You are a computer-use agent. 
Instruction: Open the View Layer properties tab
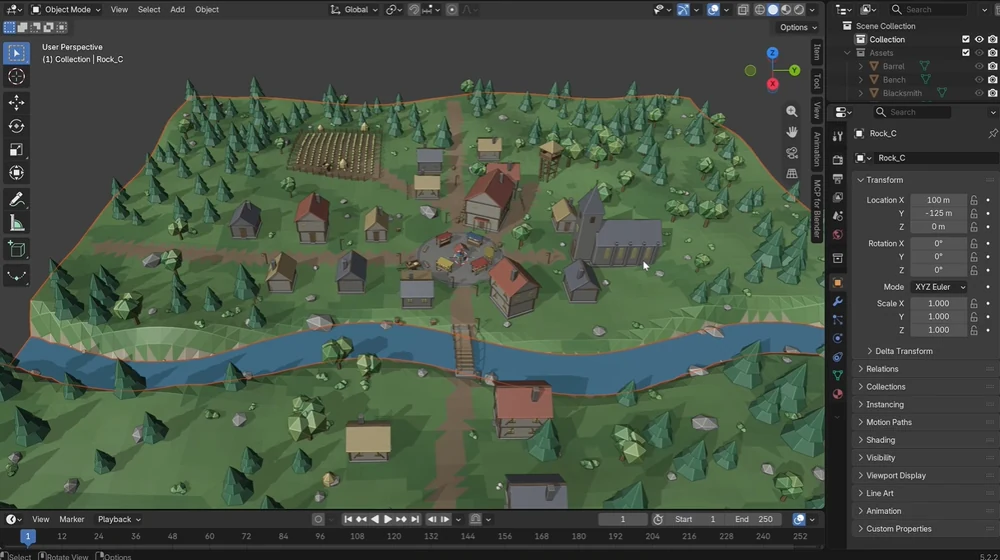[x=837, y=197]
